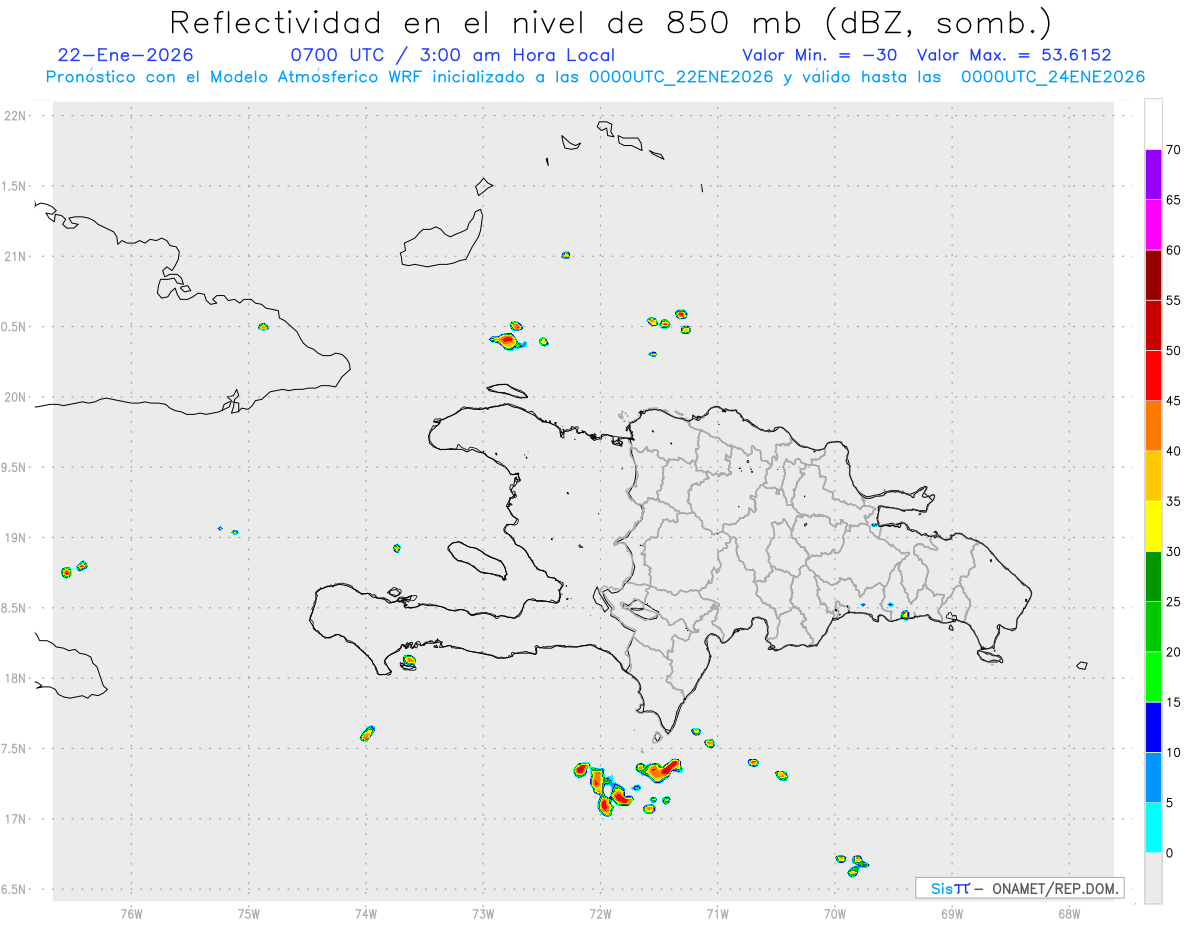Select the white above-70 band of colorbar
The image size is (1200, 927).
(x=1153, y=124)
